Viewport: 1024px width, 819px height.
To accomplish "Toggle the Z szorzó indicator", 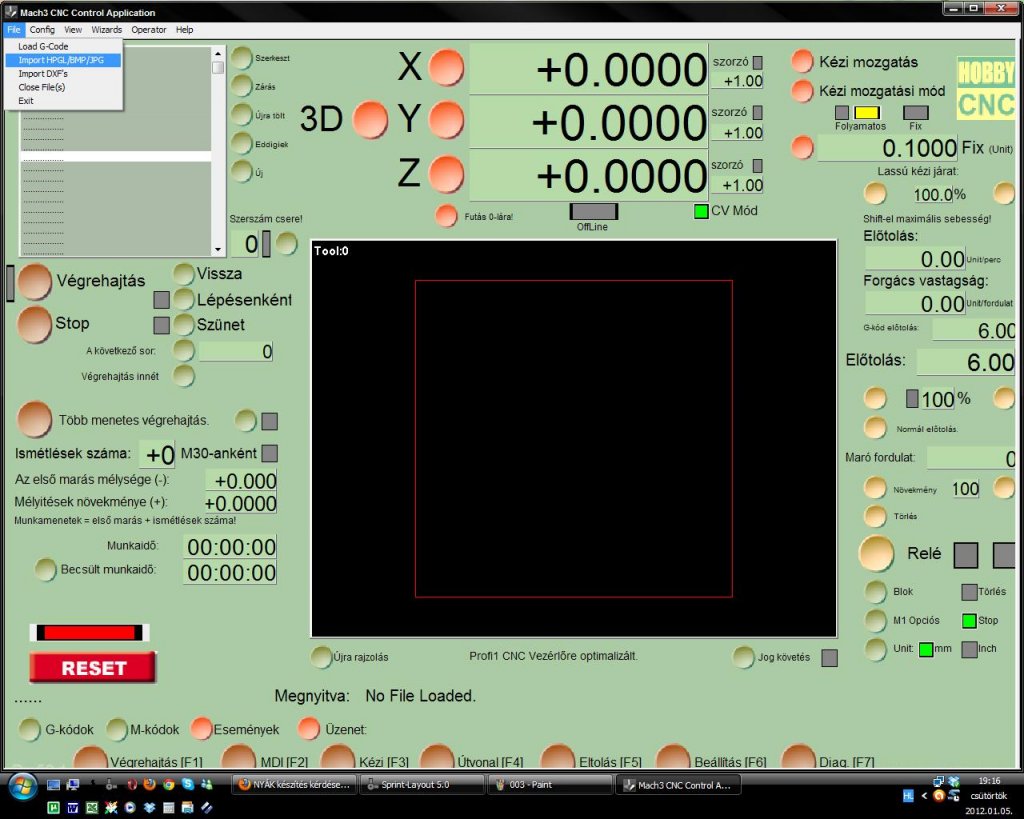I will (x=758, y=165).
